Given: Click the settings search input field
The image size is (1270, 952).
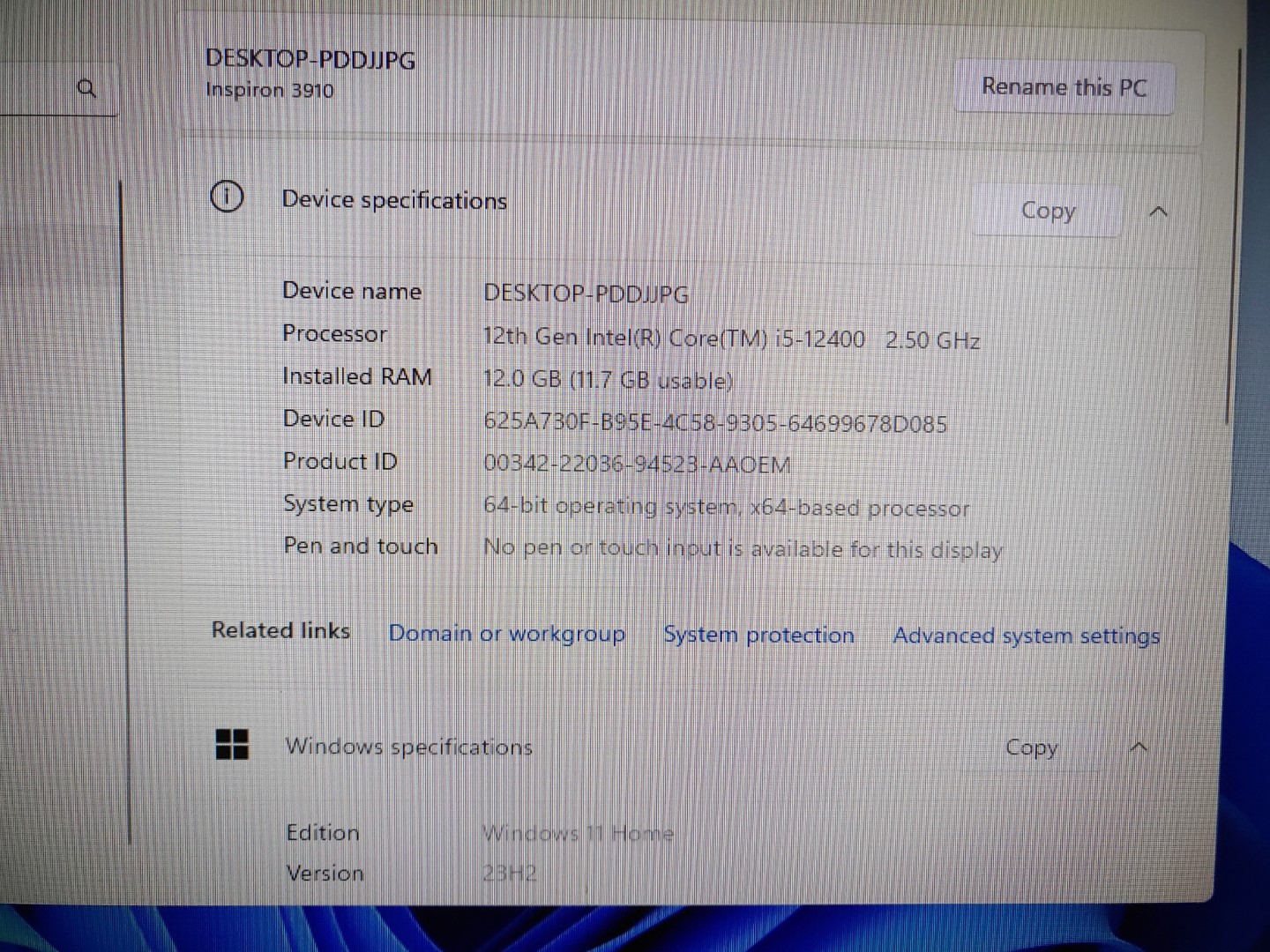Looking at the screenshot, I should (57, 88).
